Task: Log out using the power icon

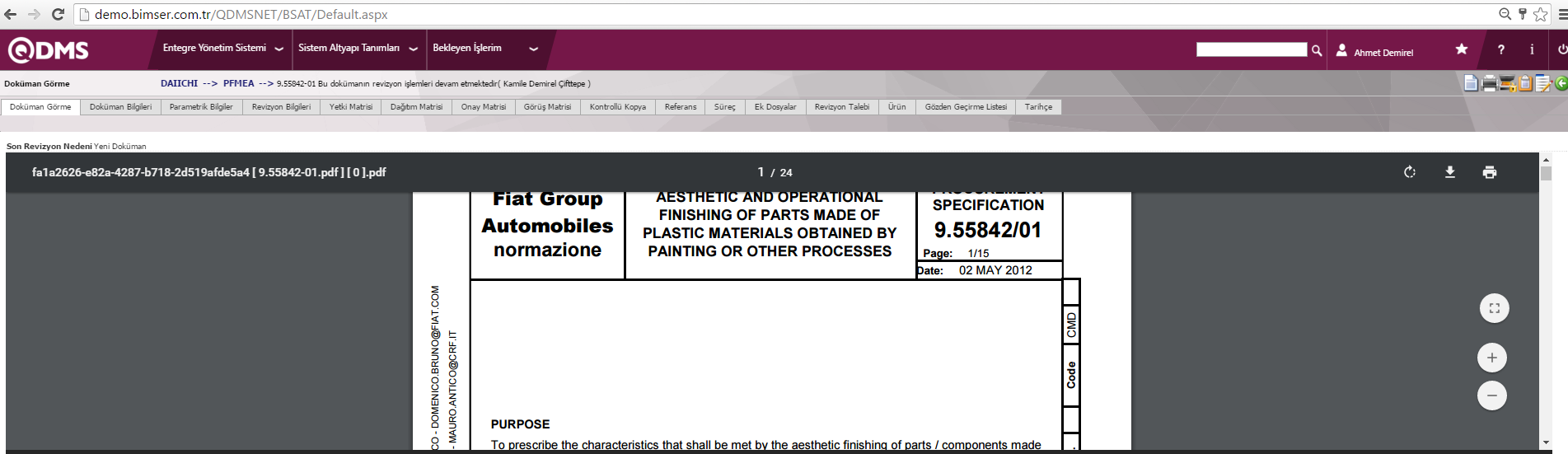Action: coord(1561,49)
